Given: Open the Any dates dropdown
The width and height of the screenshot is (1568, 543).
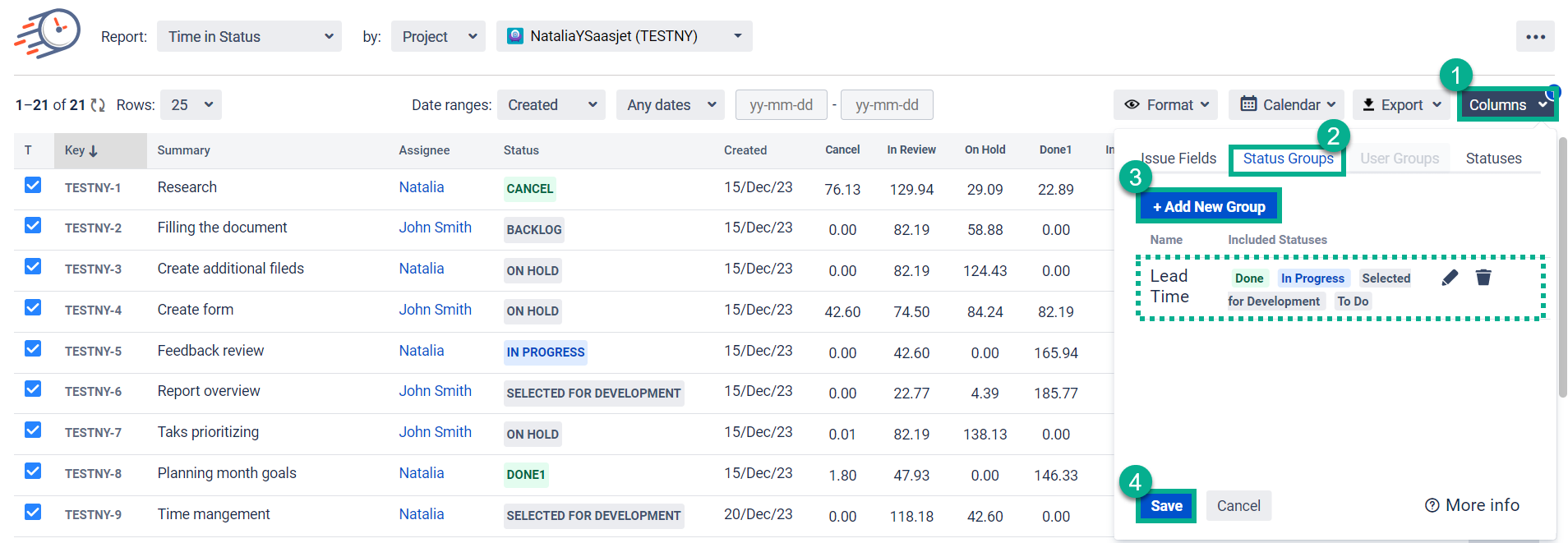Looking at the screenshot, I should [671, 105].
